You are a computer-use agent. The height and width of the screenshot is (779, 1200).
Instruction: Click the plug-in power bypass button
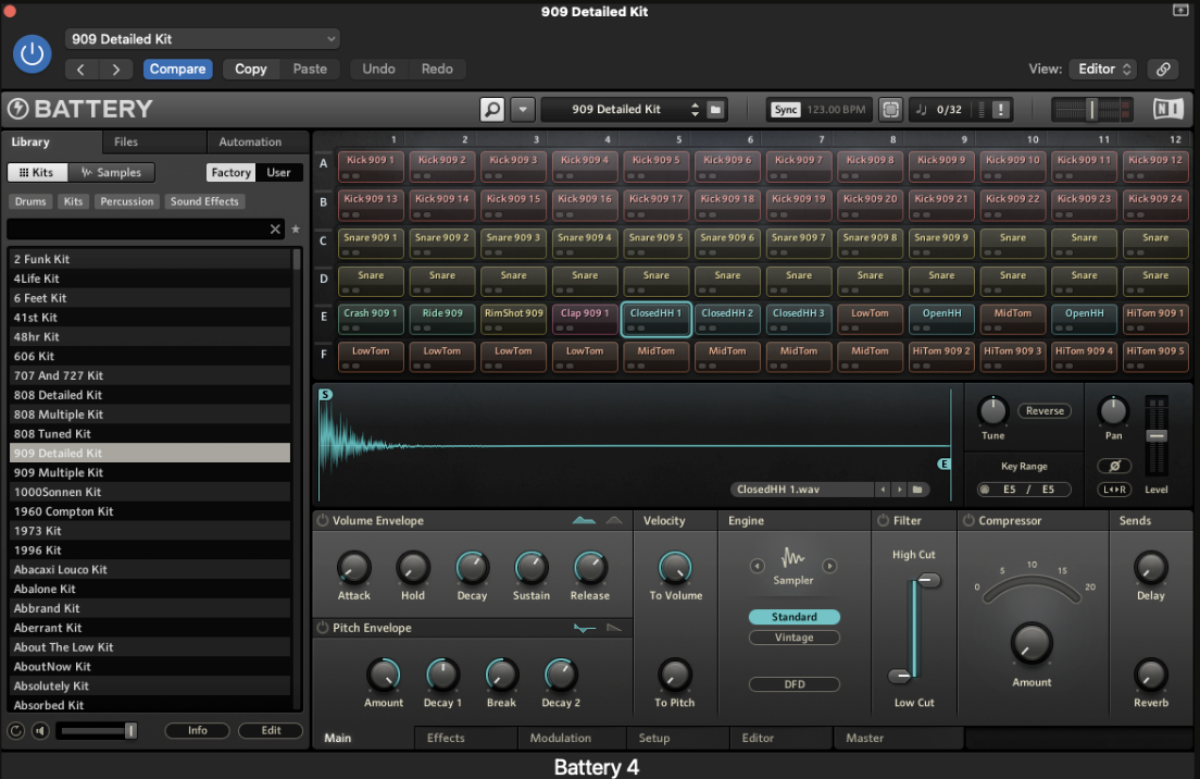32,54
